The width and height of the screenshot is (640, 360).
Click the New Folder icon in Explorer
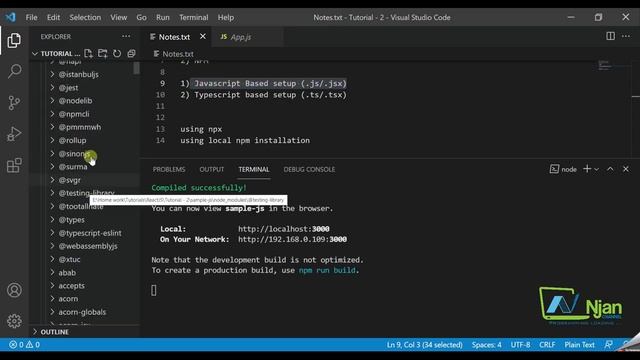[102, 53]
